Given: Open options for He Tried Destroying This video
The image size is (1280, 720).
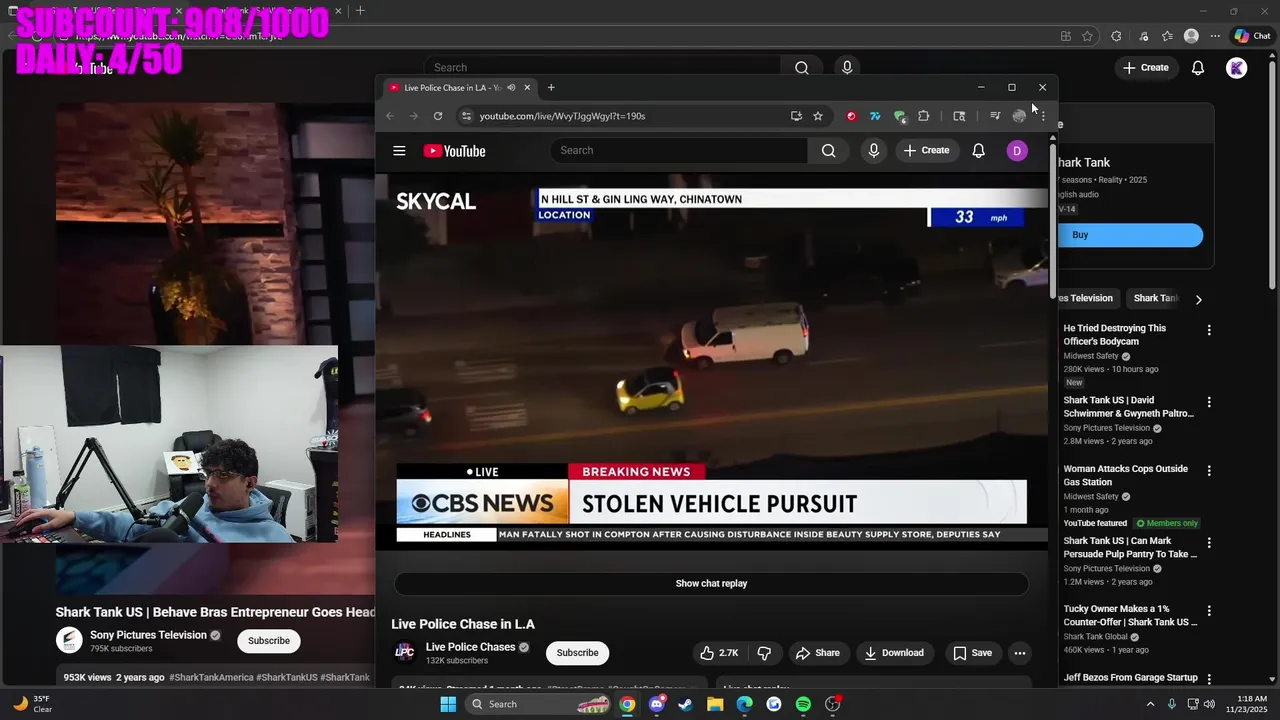Looking at the screenshot, I should click(x=1209, y=330).
